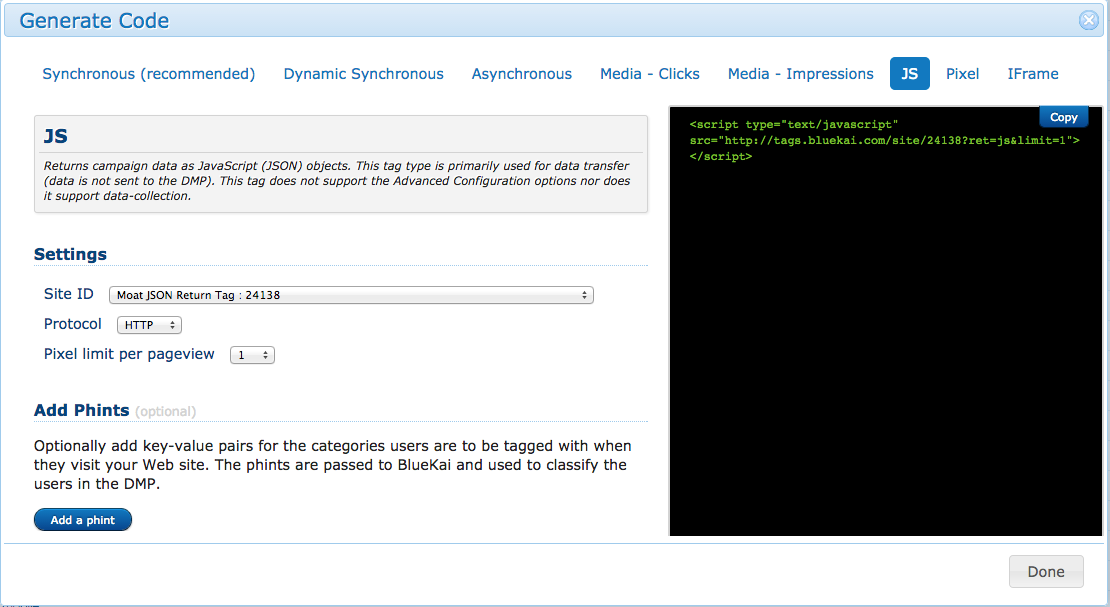The image size is (1110, 607).
Task: Click the opening <script type="text/javascript" line
Action: pos(794,125)
